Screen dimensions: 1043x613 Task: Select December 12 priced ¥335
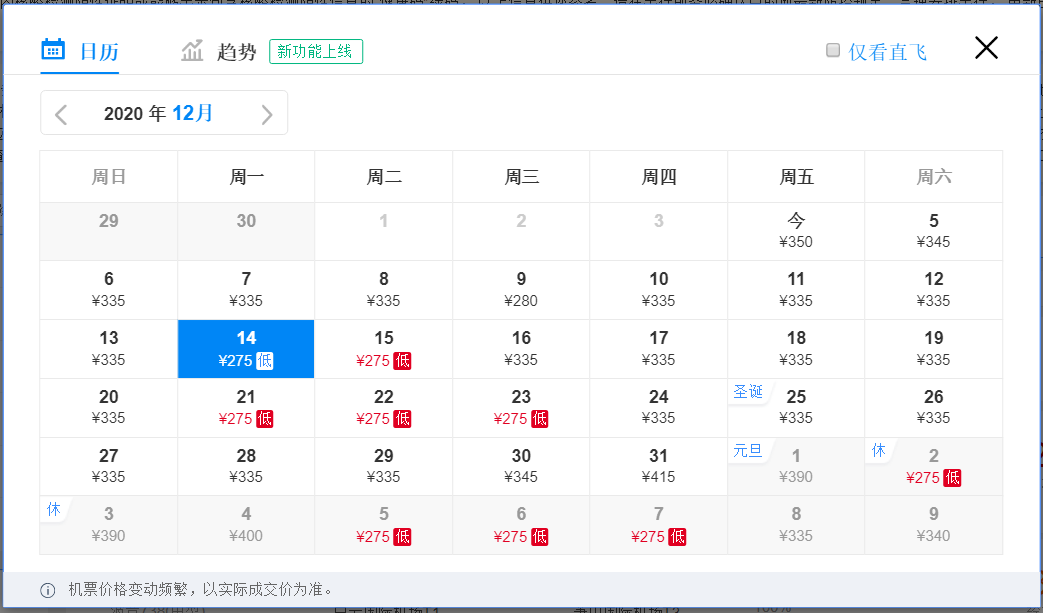tap(934, 290)
